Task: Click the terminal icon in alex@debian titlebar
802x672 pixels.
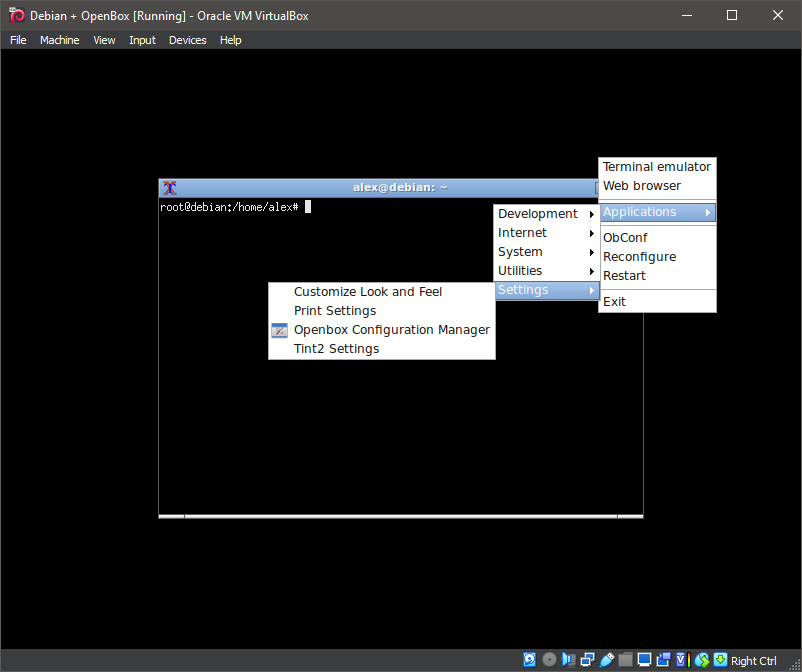Action: click(169, 187)
